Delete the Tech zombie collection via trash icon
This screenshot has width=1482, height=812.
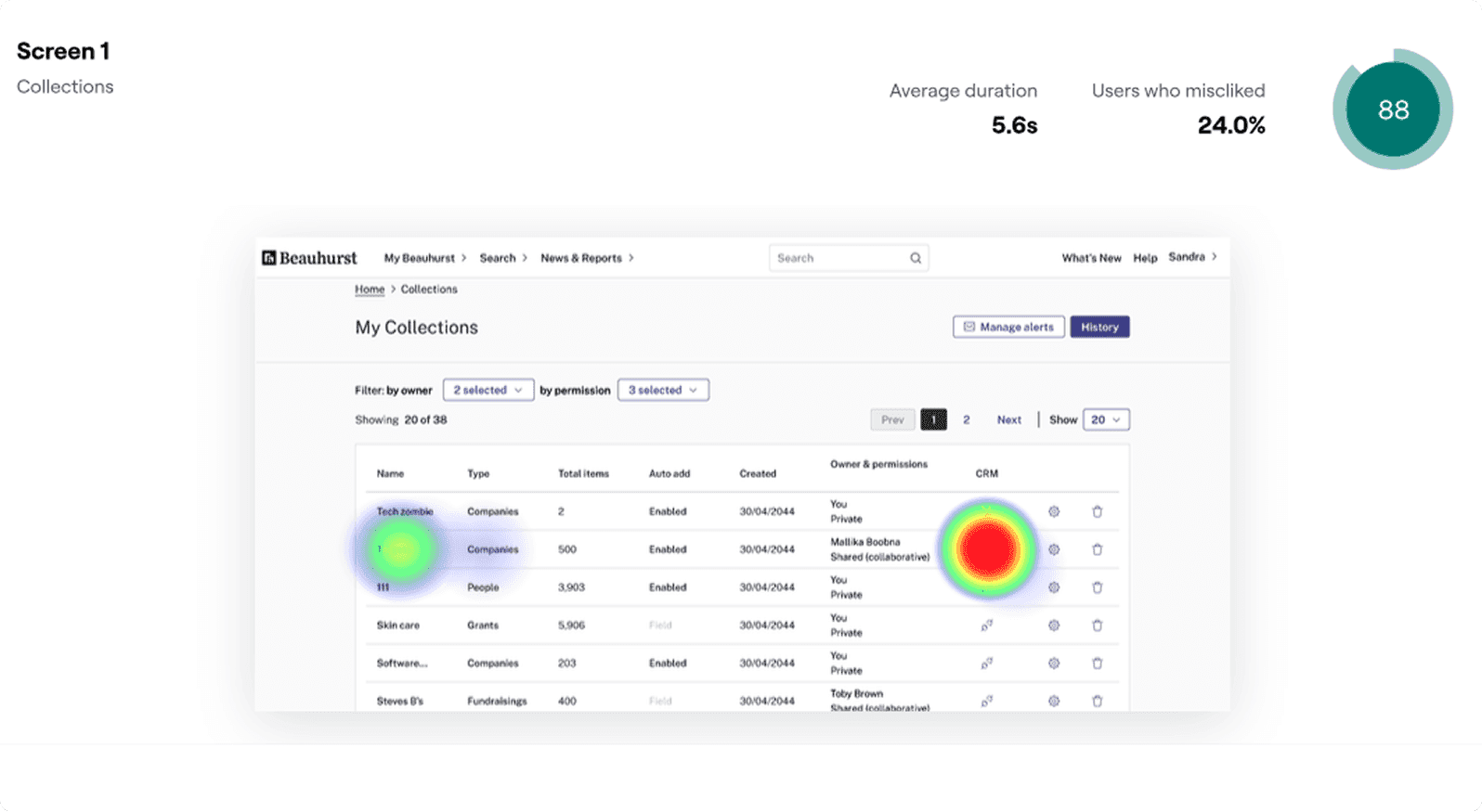click(x=1098, y=511)
